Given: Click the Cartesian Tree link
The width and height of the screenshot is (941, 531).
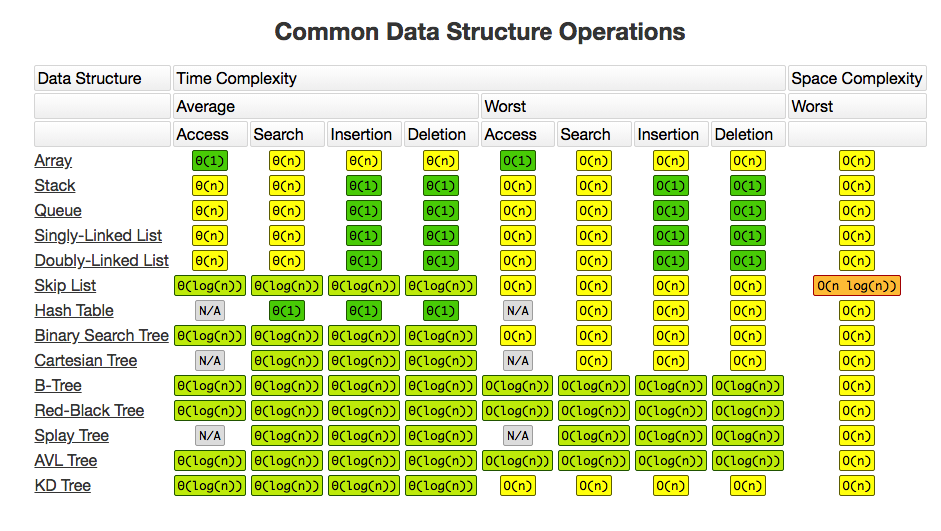Looking at the screenshot, I should click(86, 360).
